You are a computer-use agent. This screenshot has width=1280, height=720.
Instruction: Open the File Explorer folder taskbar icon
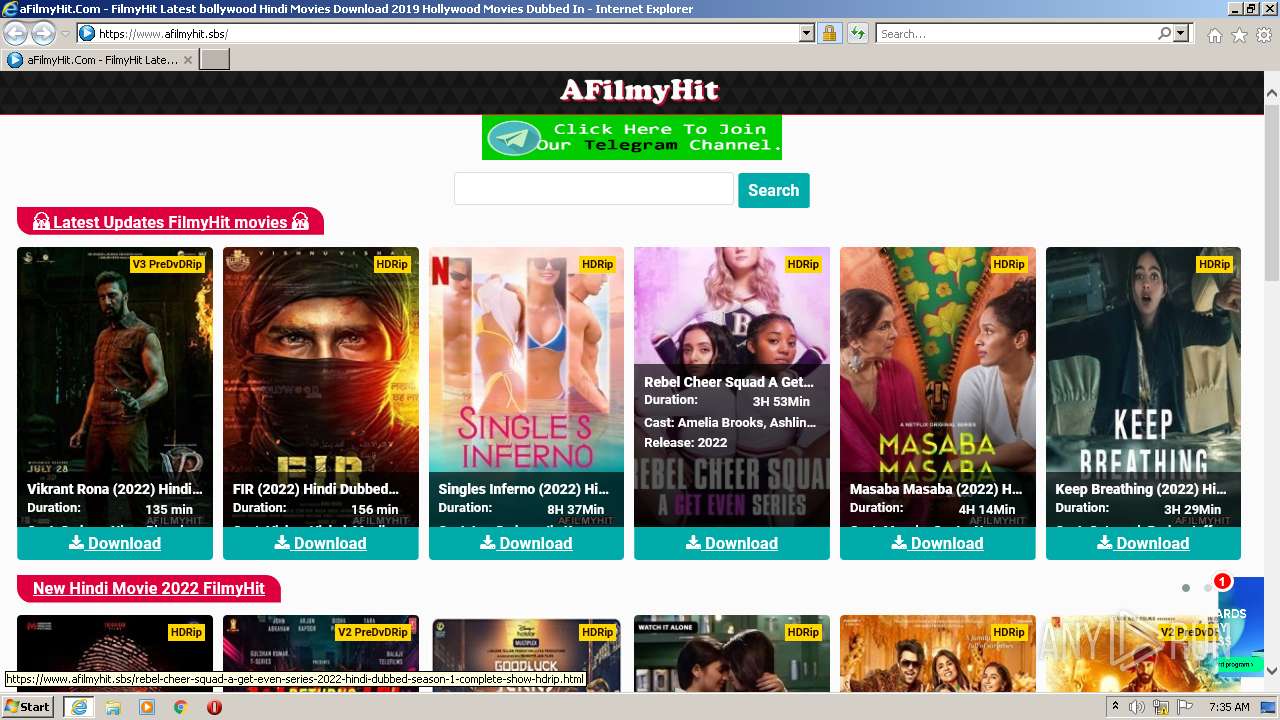pyautogui.click(x=113, y=707)
